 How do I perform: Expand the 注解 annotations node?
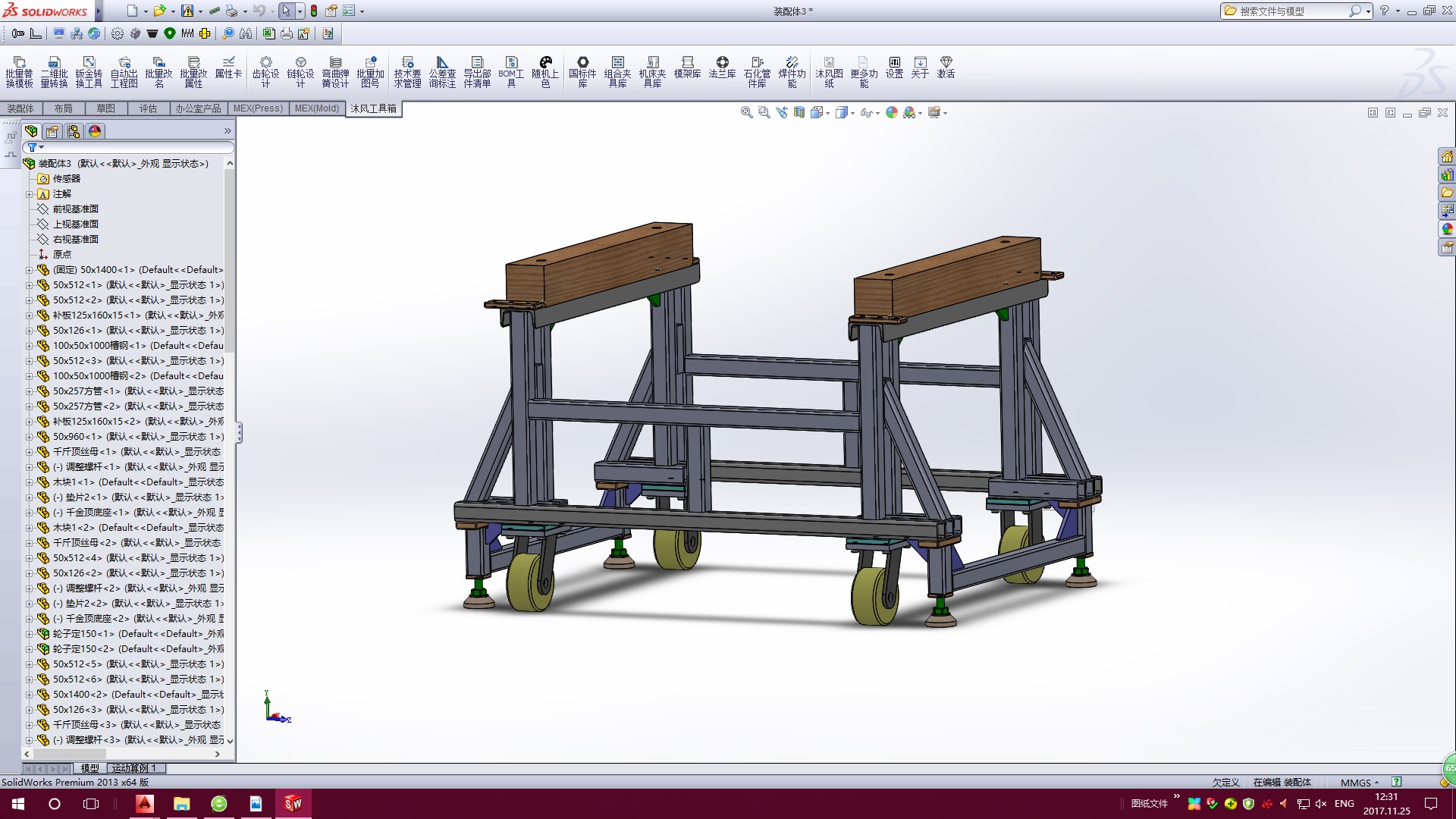coord(30,194)
